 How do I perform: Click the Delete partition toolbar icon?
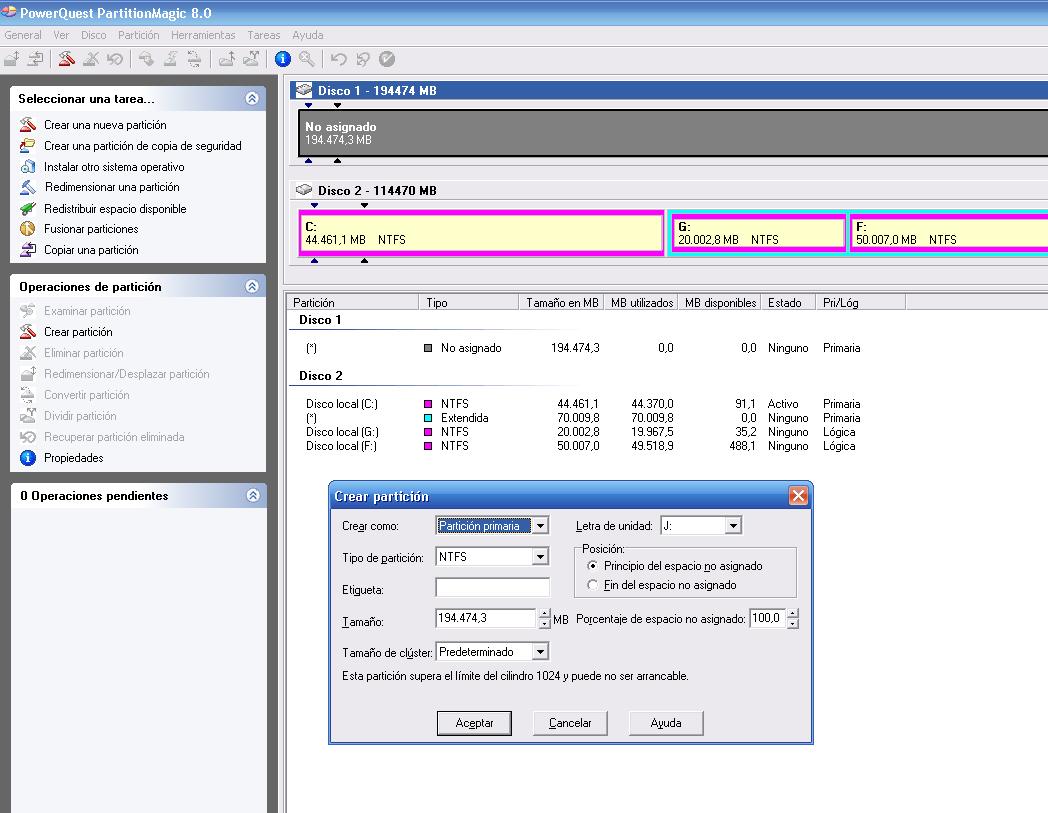[x=90, y=59]
